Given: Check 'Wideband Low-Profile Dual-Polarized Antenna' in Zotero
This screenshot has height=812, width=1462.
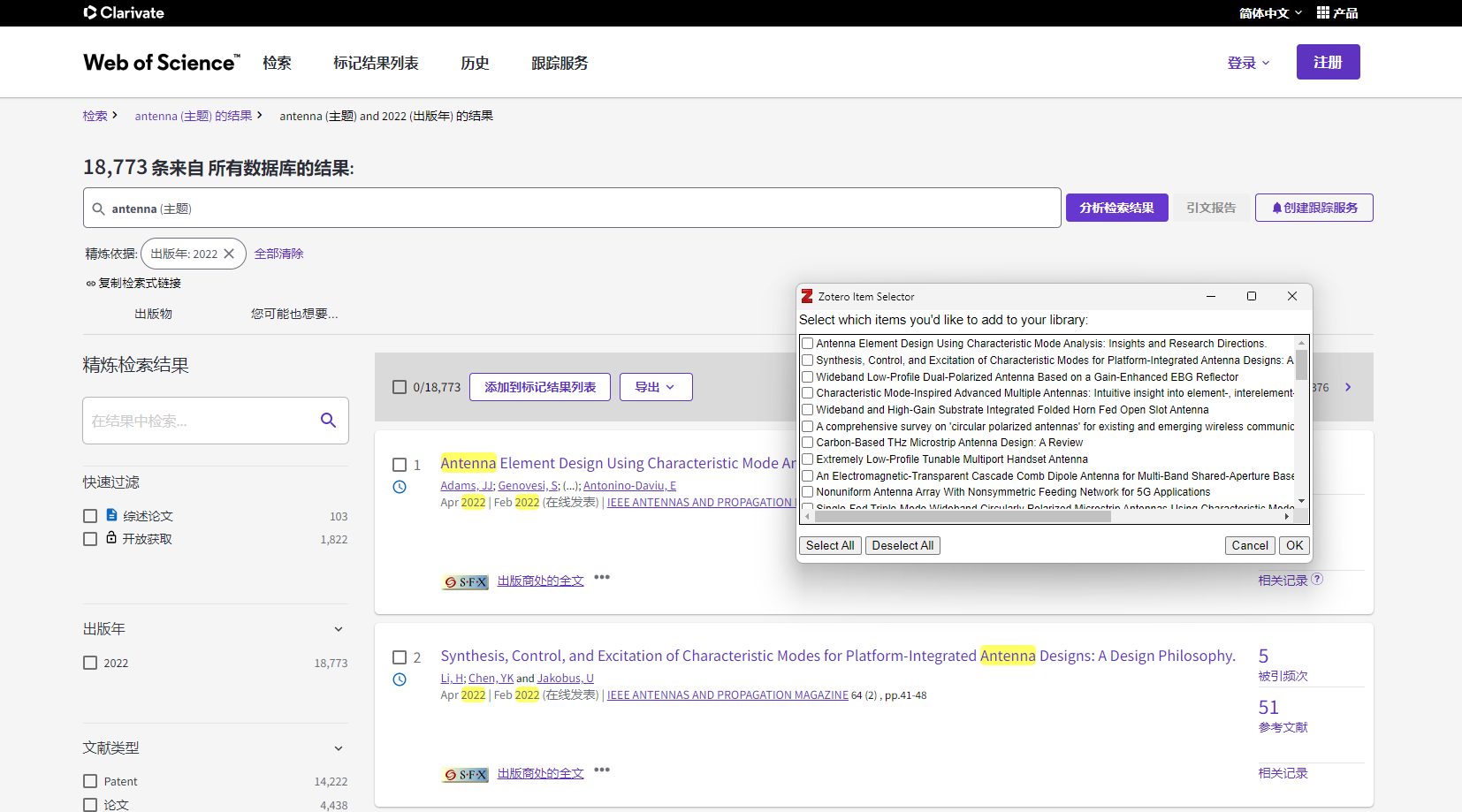Looking at the screenshot, I should 807,377.
